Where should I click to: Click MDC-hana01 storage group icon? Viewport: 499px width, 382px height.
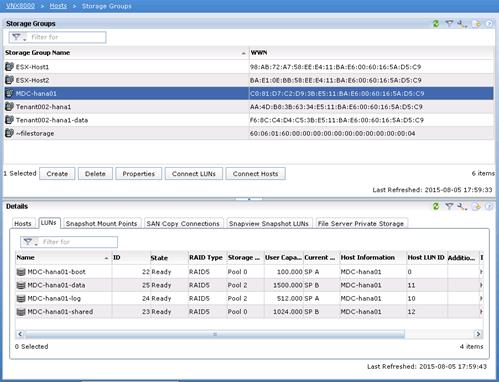[9, 93]
